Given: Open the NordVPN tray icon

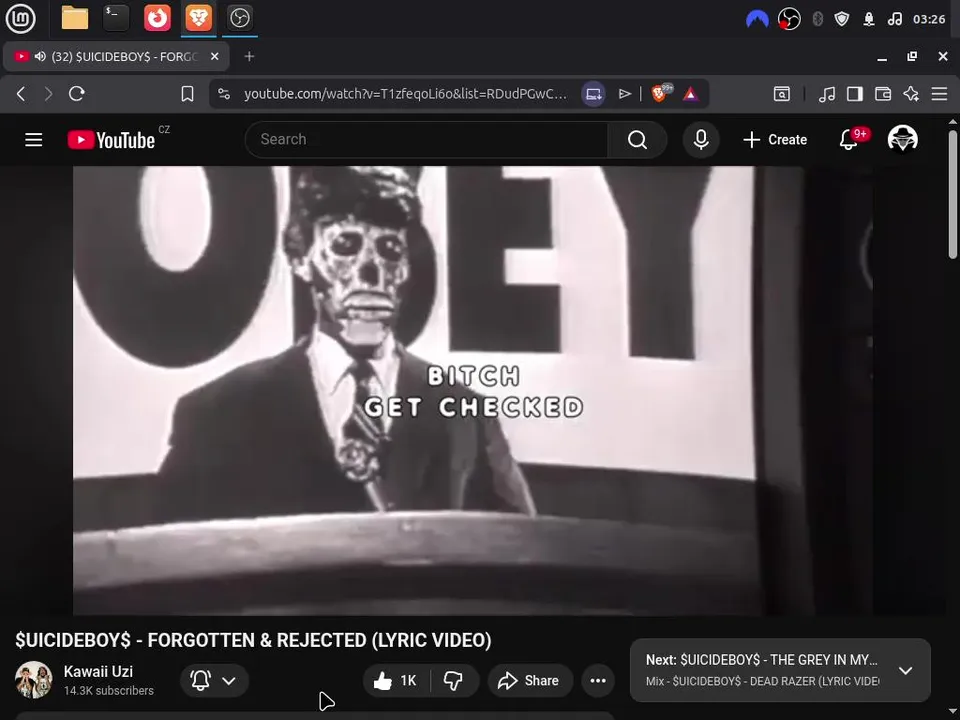Looking at the screenshot, I should click(757, 19).
